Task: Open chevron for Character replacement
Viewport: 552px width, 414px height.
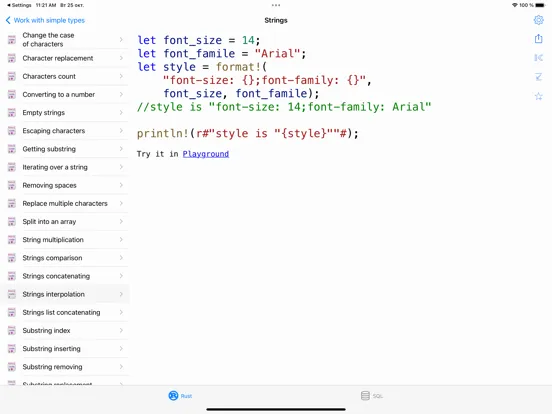Action: tap(121, 58)
